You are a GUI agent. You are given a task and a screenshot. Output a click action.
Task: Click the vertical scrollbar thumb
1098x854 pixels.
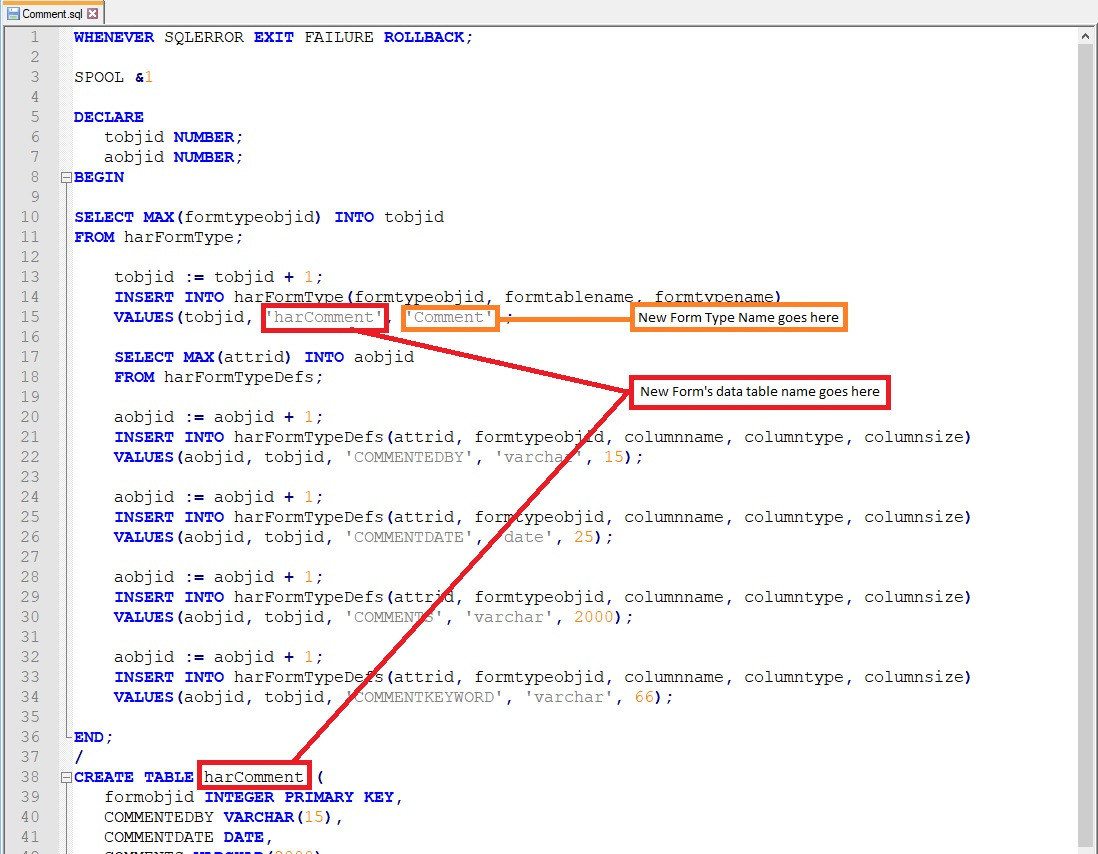[1088, 440]
